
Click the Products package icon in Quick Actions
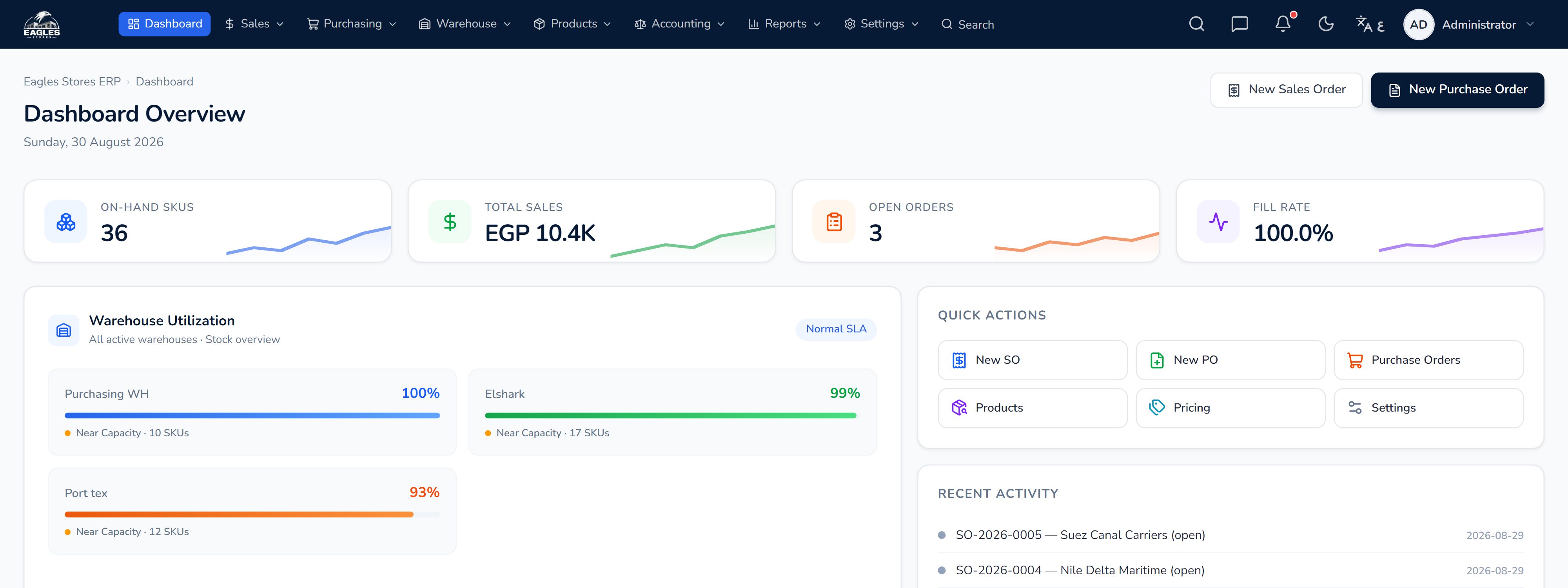[x=959, y=408]
